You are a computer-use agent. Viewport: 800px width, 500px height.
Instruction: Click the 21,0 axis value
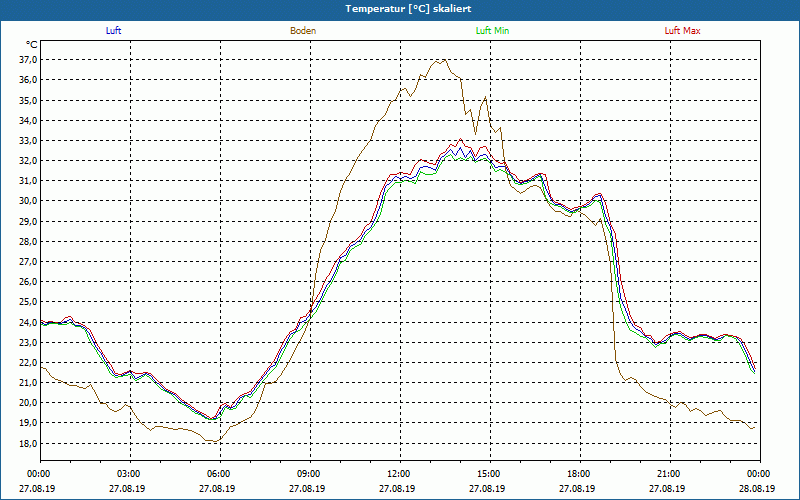[28, 383]
